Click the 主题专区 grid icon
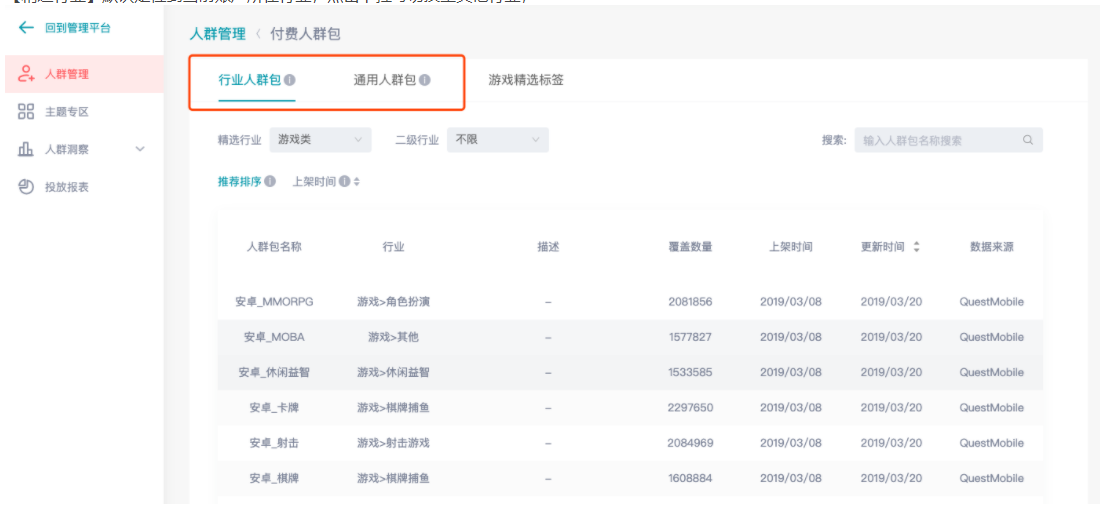The image size is (1100, 507). click(x=27, y=112)
